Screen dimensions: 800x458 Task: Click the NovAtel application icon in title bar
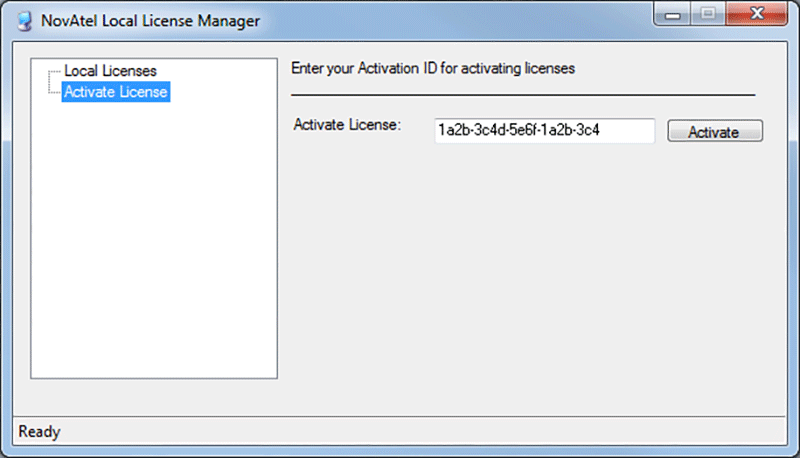coord(24,21)
